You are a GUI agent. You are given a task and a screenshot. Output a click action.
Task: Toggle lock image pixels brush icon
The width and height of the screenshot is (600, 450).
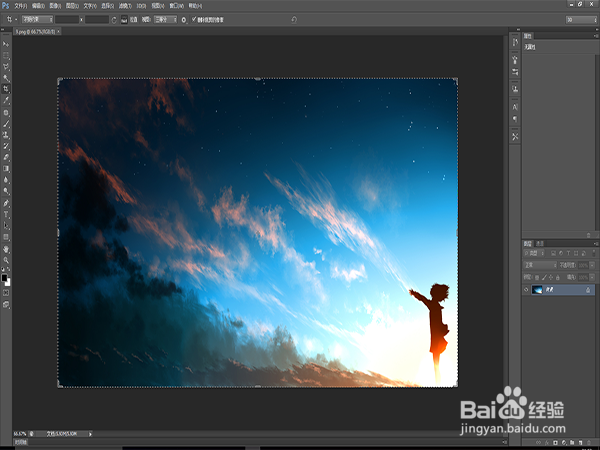544,277
